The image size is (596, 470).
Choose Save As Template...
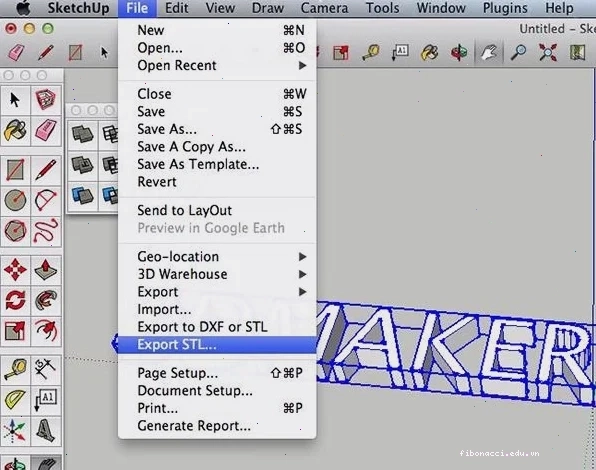tap(217, 164)
